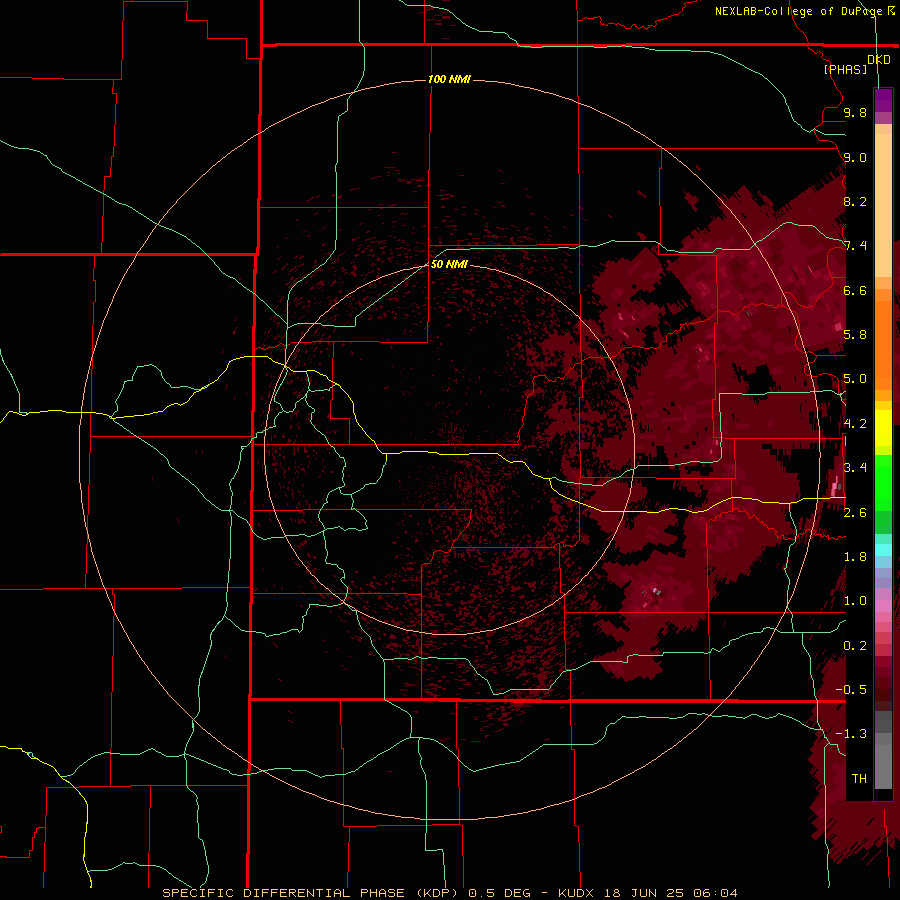This screenshot has height=900, width=900.
Task: Pick the bright green band of the color bar
Action: point(883,483)
